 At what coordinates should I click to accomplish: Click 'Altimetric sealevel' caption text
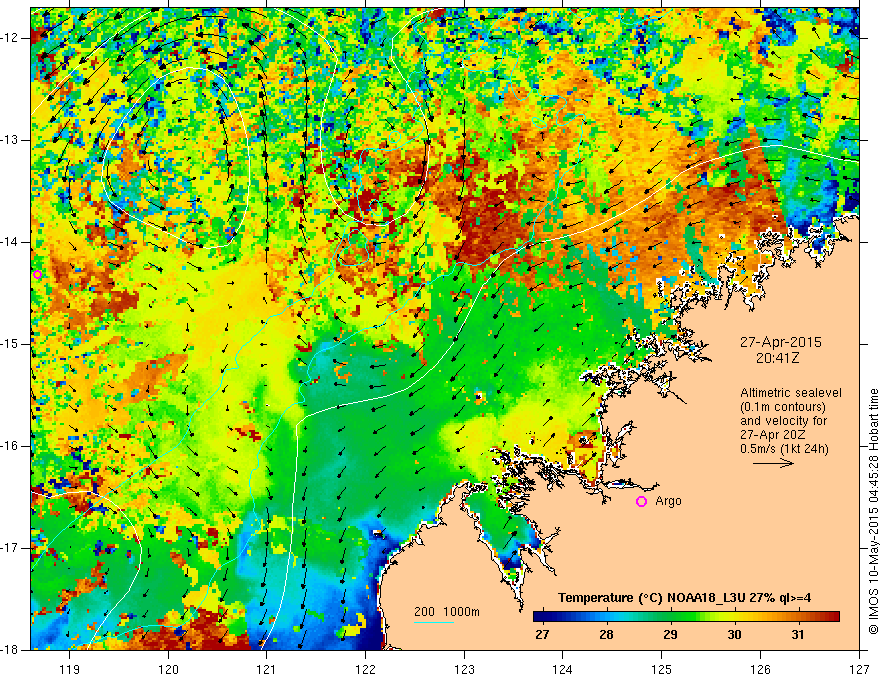point(791,393)
